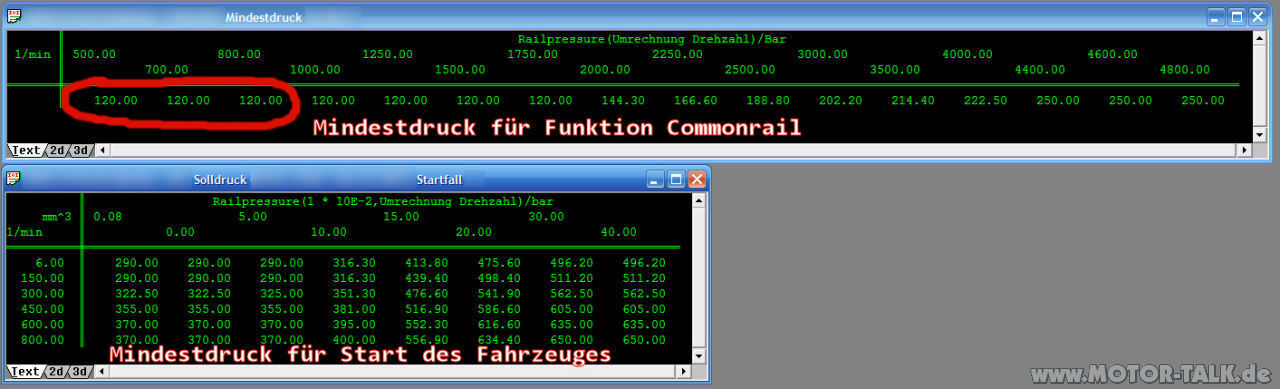Click the 0.08 mm^3 column header

(x=108, y=216)
